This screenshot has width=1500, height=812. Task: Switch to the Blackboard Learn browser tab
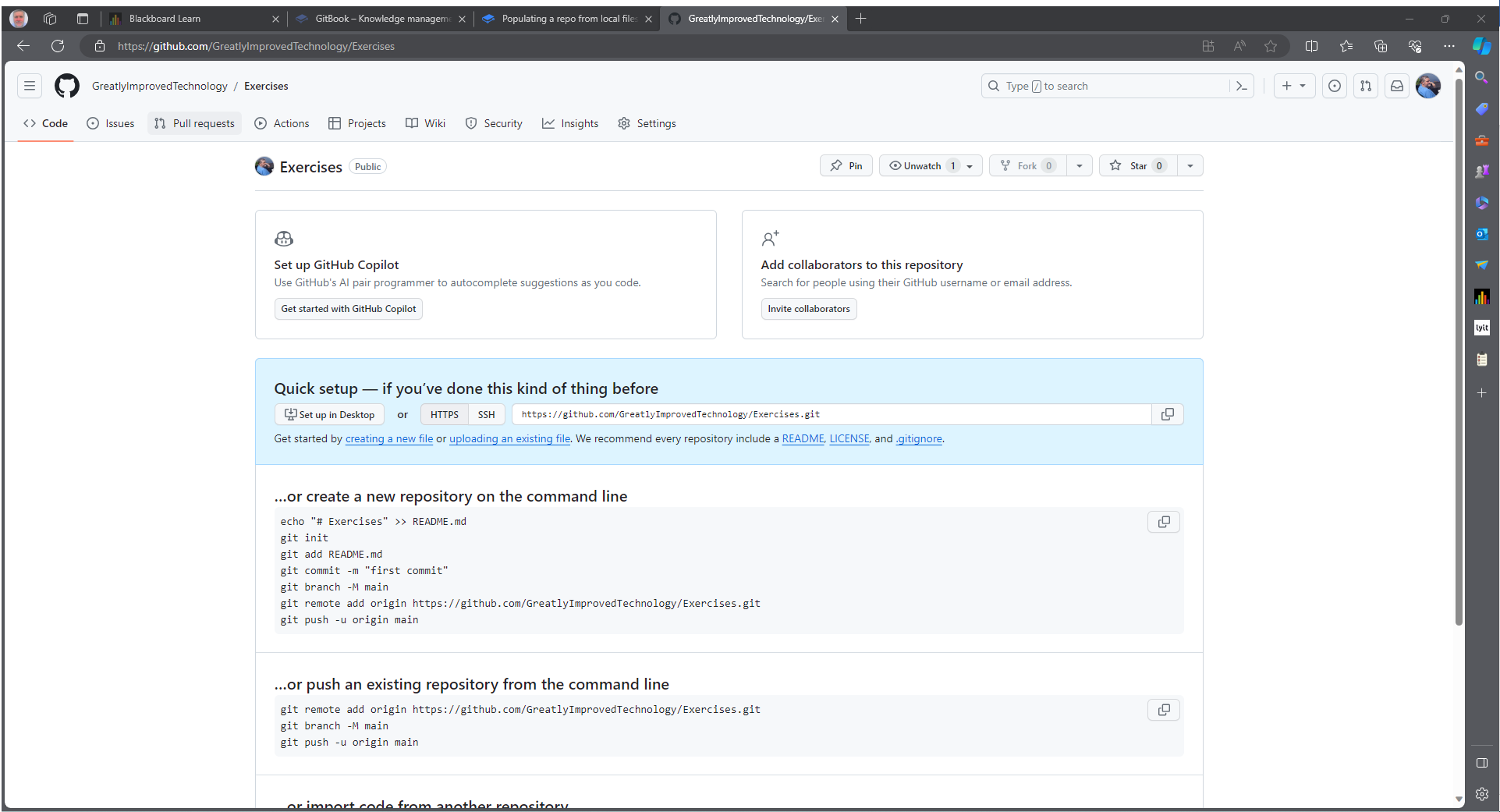coord(192,19)
